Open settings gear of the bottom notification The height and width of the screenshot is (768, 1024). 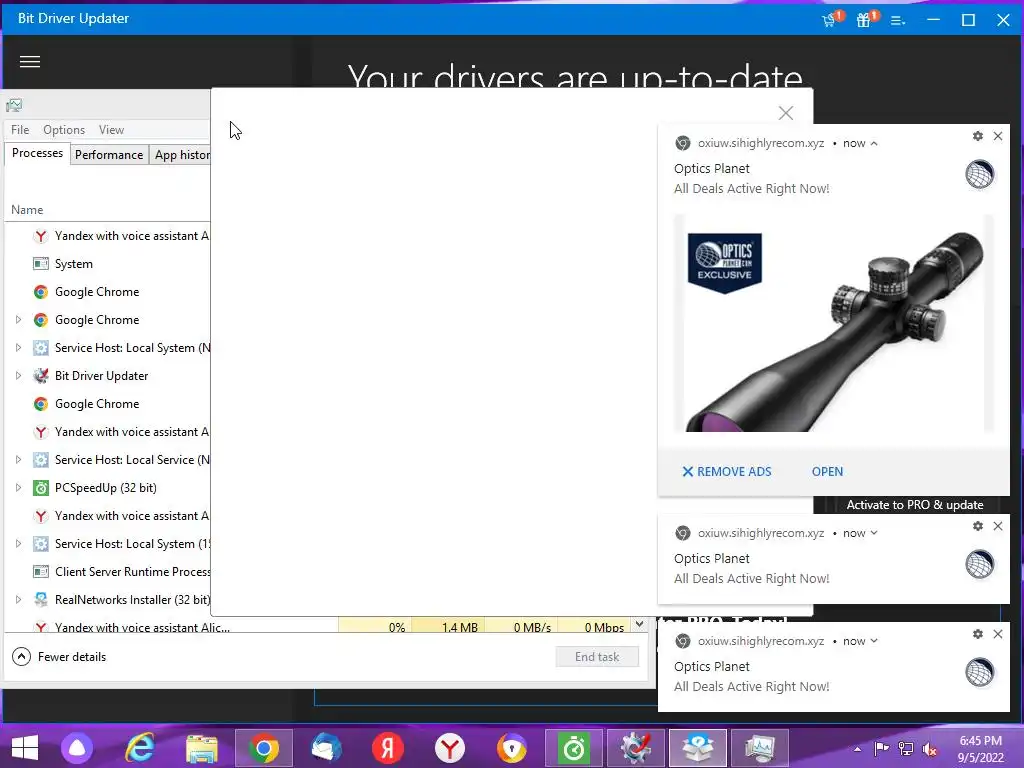pyautogui.click(x=978, y=633)
